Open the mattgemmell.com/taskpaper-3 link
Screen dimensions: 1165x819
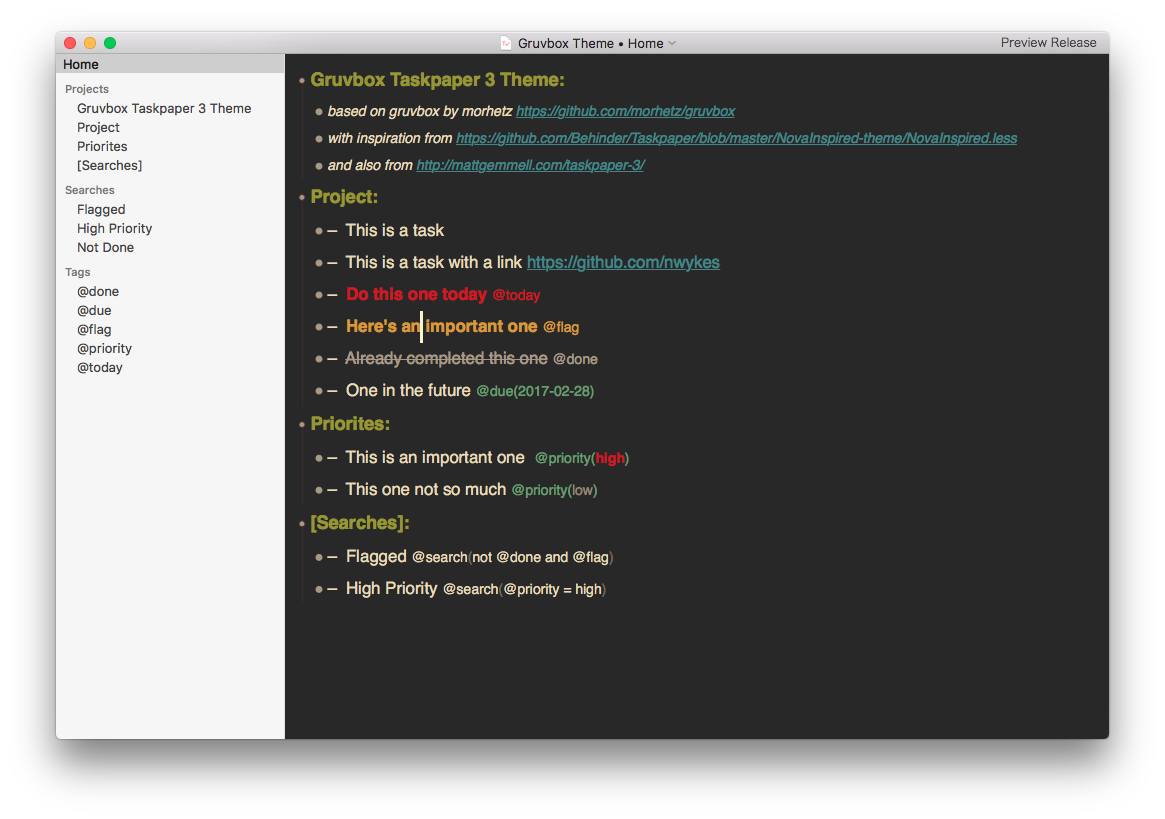pos(530,165)
